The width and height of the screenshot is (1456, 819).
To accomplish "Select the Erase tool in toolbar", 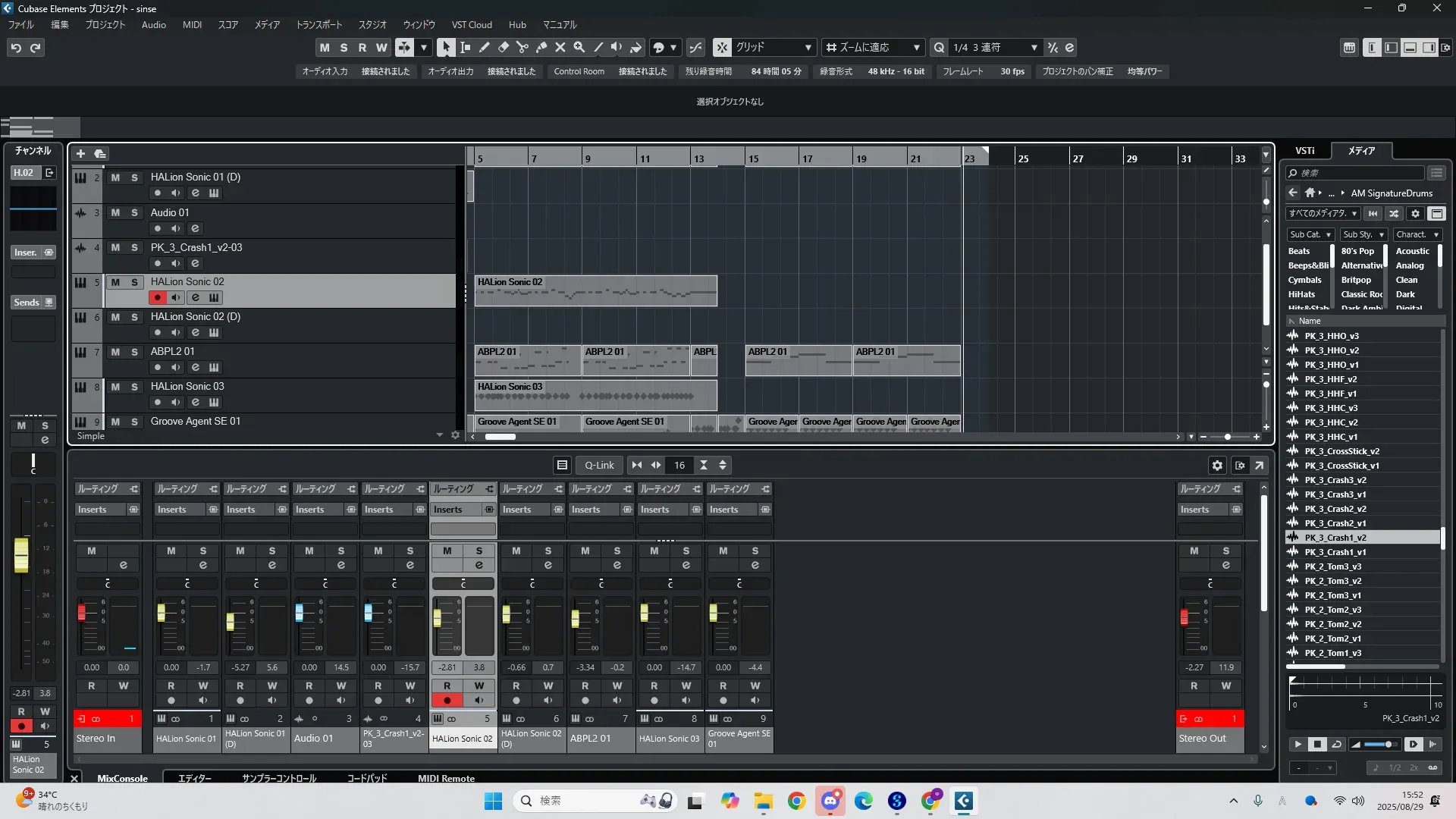I will [x=503, y=47].
